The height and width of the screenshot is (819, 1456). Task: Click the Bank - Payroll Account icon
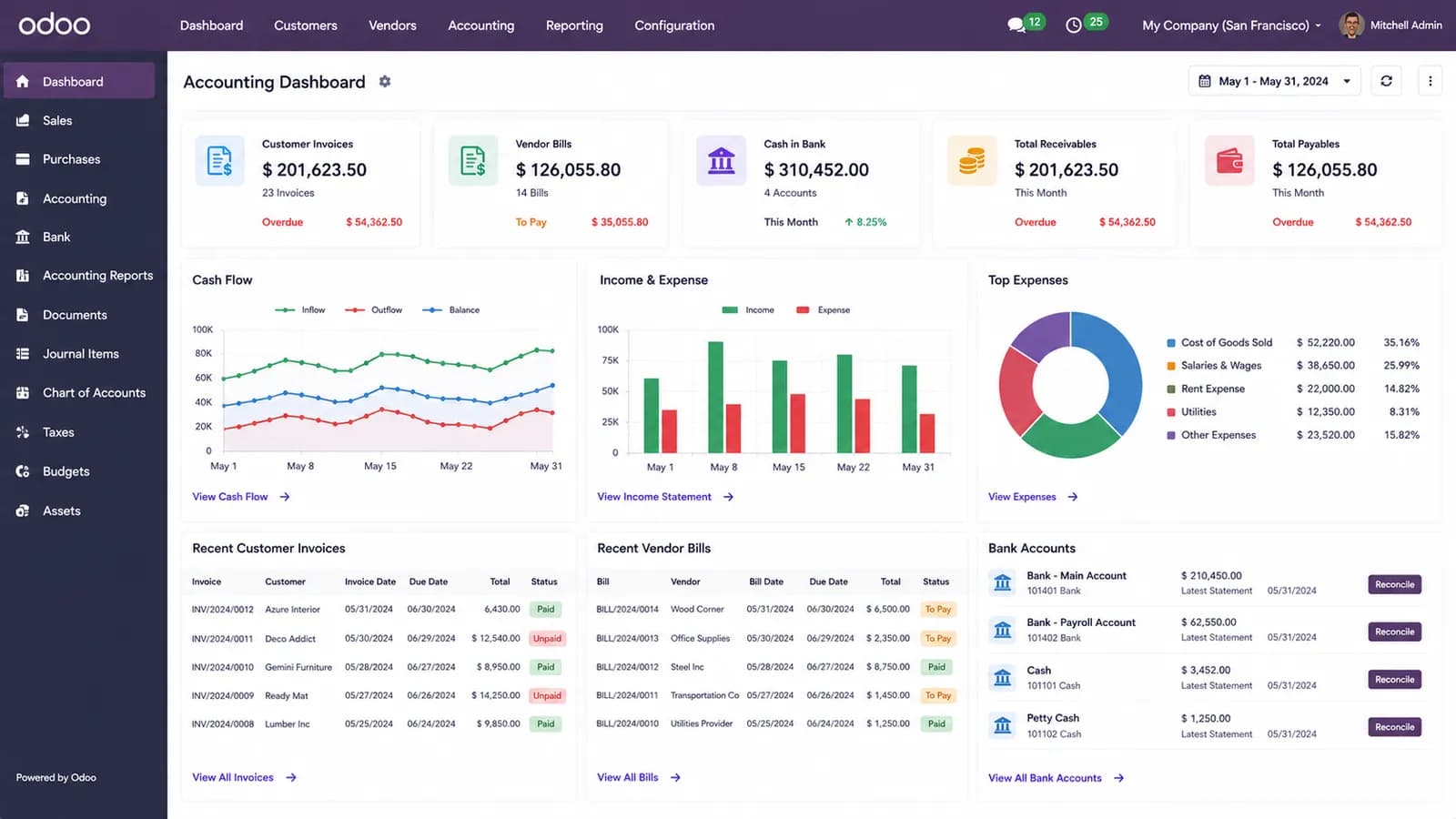coord(1003,630)
